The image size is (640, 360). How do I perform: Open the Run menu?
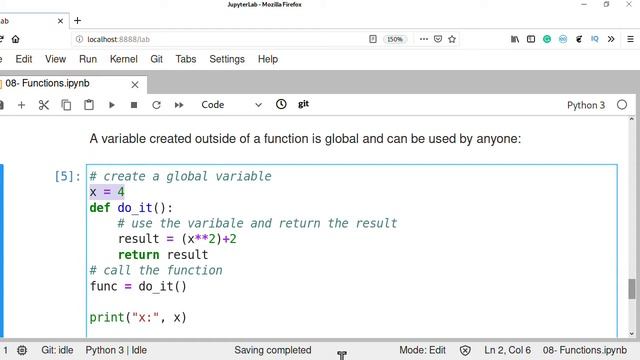(x=88, y=59)
